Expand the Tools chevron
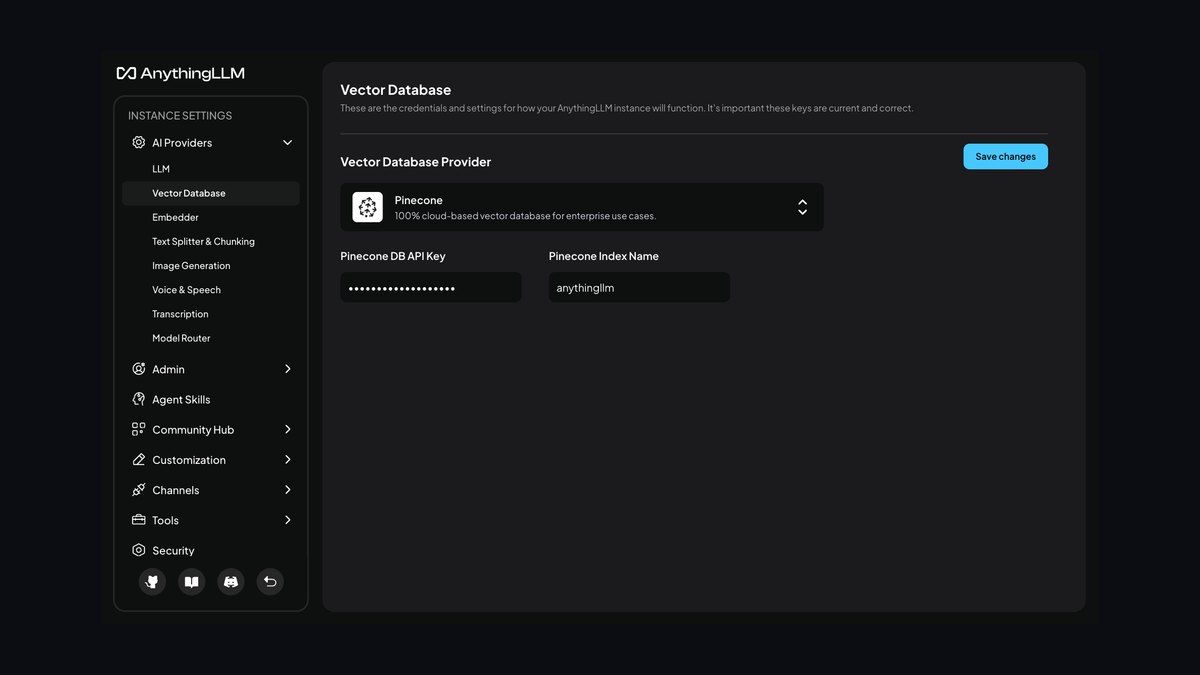 click(x=287, y=520)
